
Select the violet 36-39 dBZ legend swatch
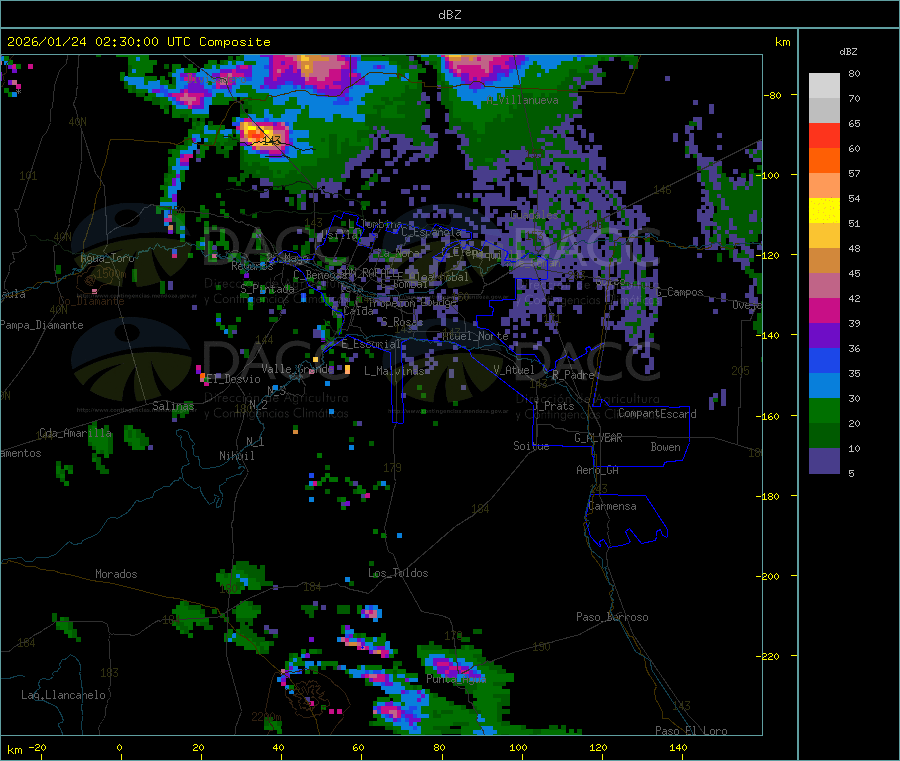[x=824, y=336]
